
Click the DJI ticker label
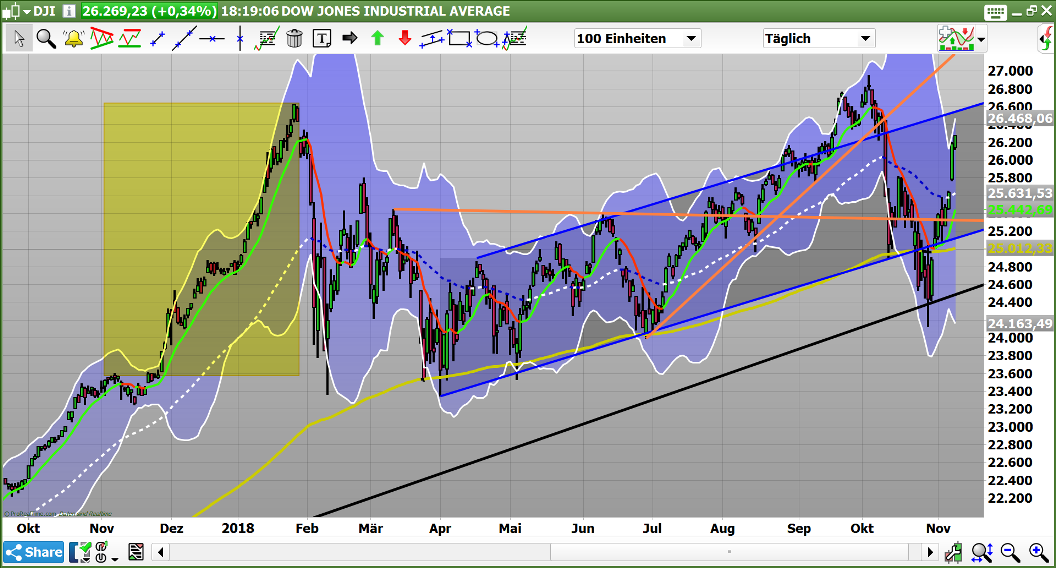point(44,11)
